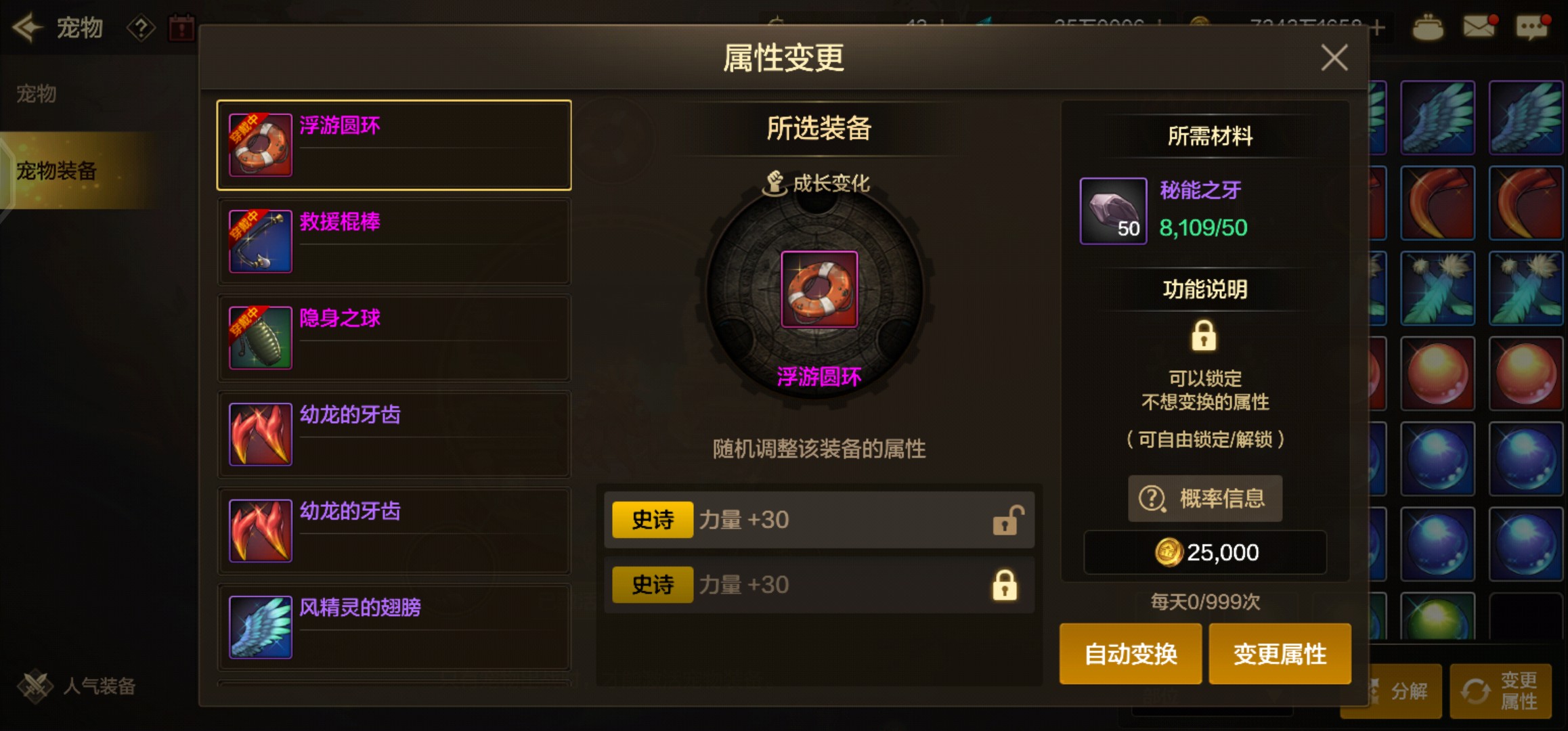
Task: Open 概率信息 probability info
Action: (1205, 498)
